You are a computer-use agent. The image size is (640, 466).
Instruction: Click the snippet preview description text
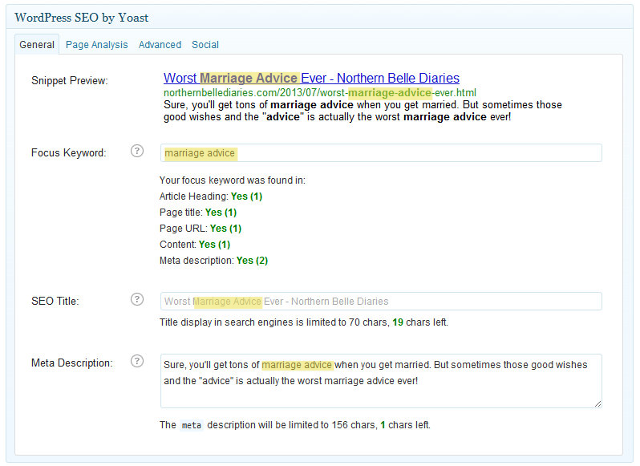click(x=362, y=111)
